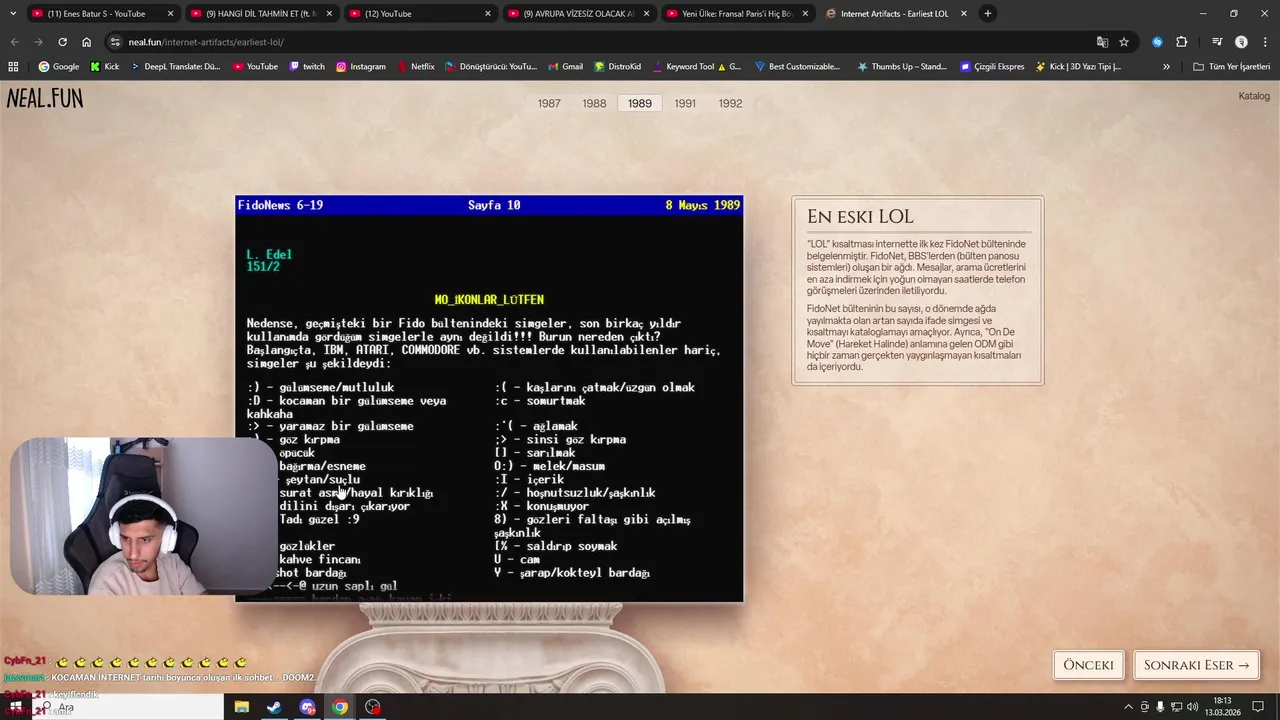Open the media control toolbar icon

[x=1217, y=42]
